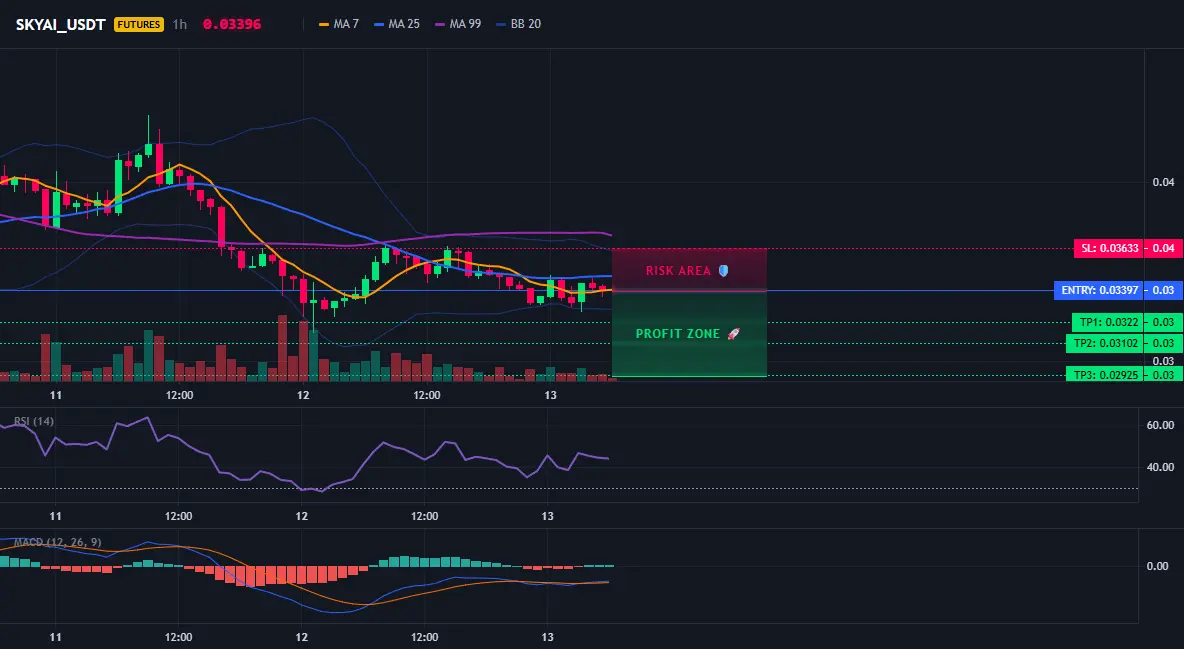Viewport: 1184px width, 649px height.
Task: Click the shield icon in RISK AREA
Action: pyautogui.click(x=723, y=270)
